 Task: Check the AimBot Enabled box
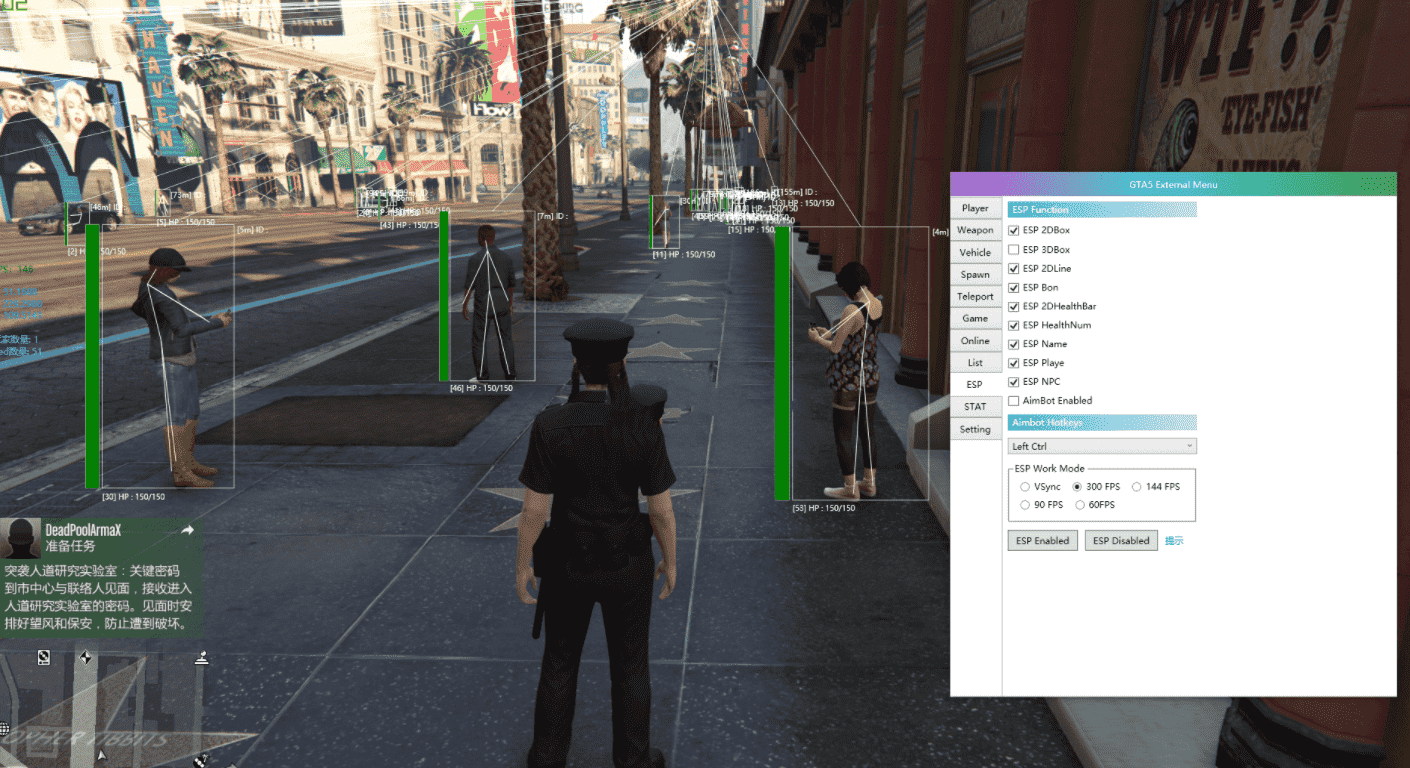point(1014,401)
